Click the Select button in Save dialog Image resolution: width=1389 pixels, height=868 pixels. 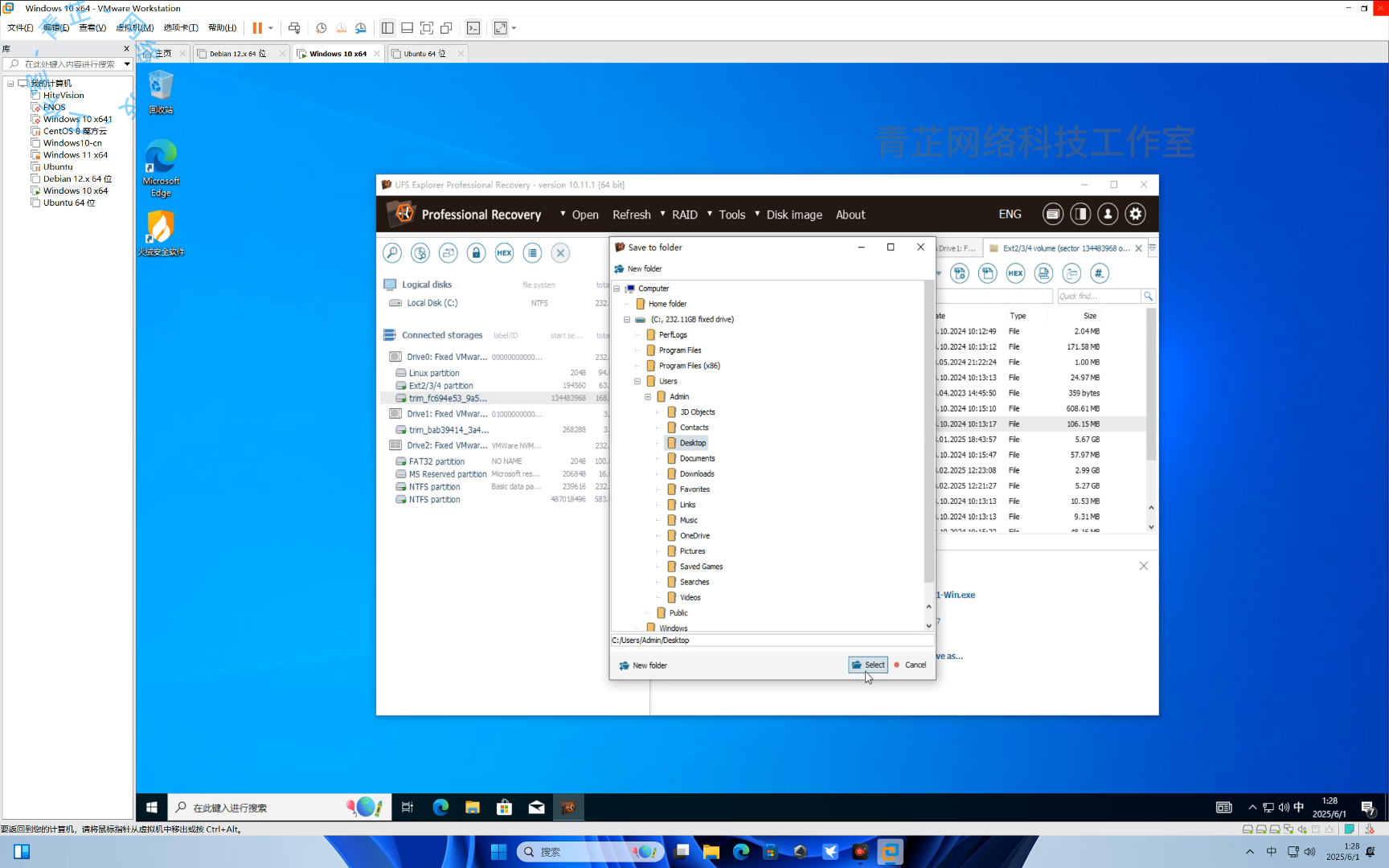pyautogui.click(x=867, y=665)
